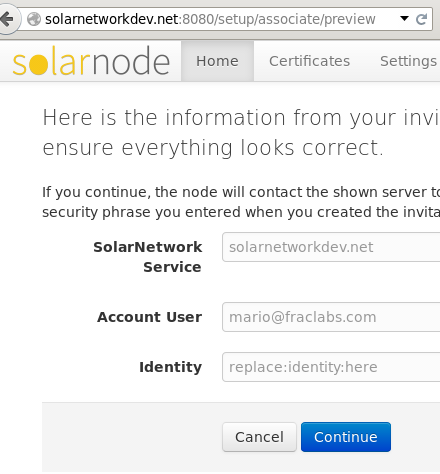Click the yellow sun dot in logo
440x474 pixels.
click(37, 65)
